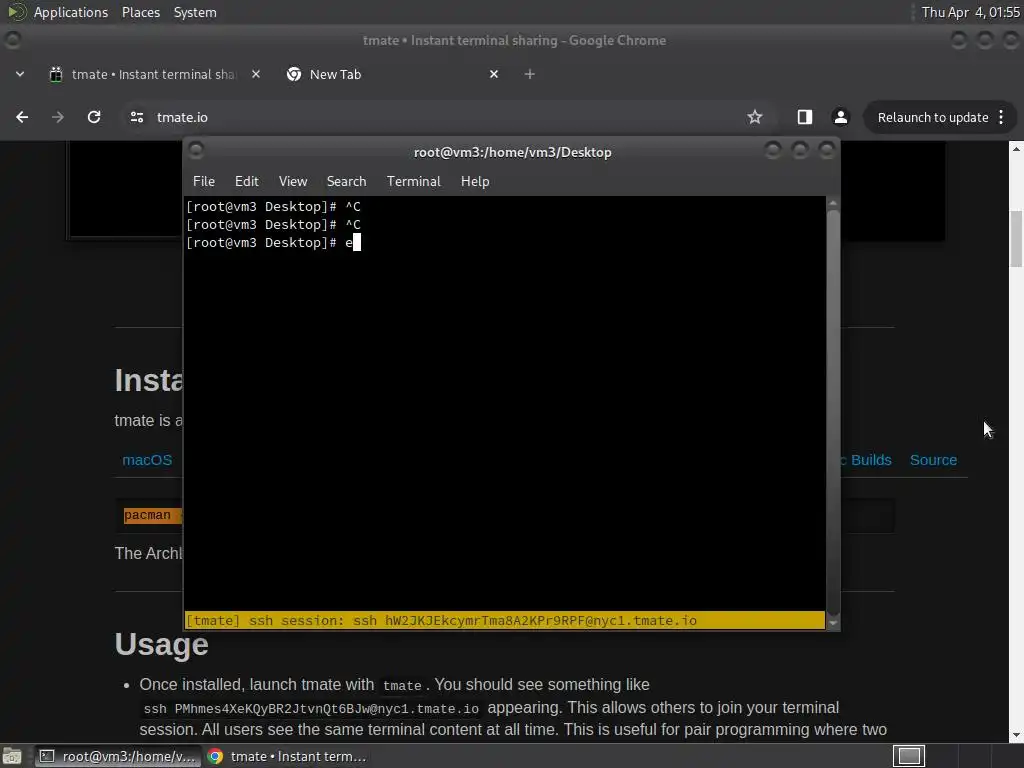
Task: Click the terminal command prompt line
Action: click(505, 243)
